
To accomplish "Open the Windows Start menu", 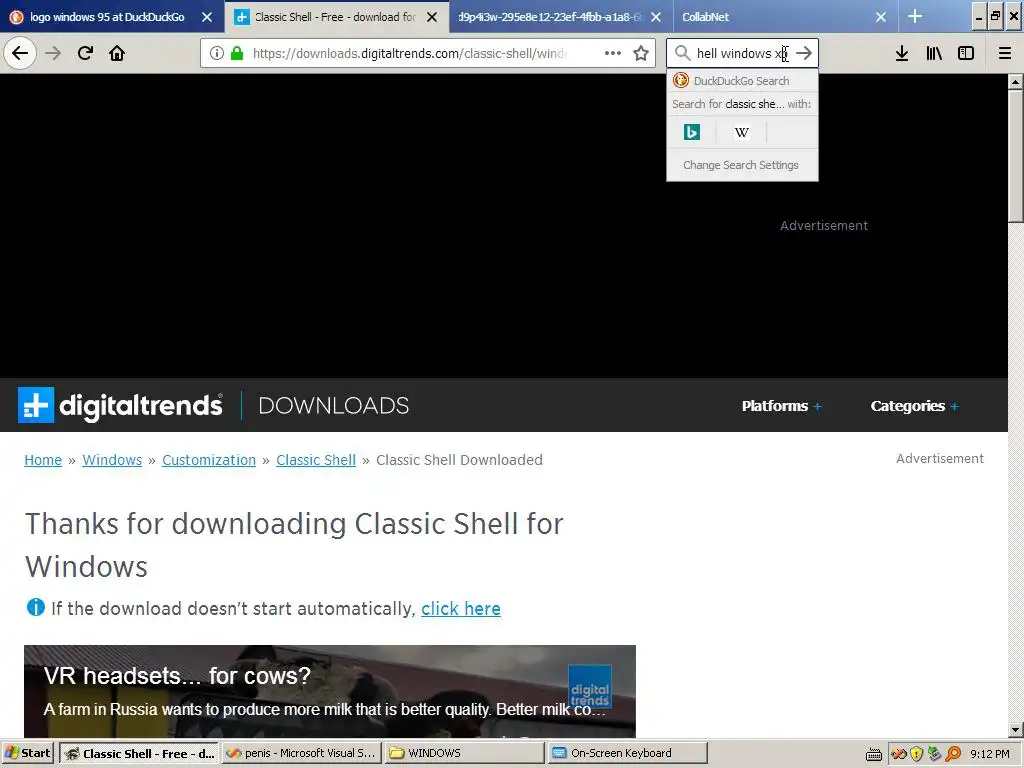I will [28, 753].
